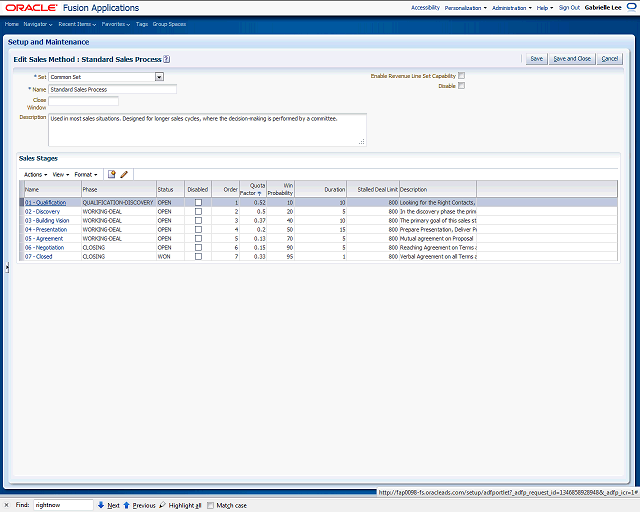Check Disabled for 02 - Discovery row
Screen dimensions: 640x512
198,211
